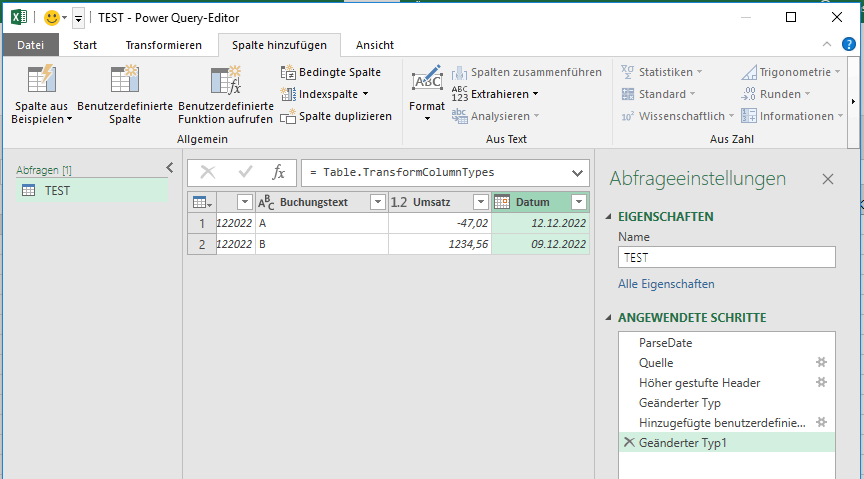Click cell value -47,02

[x=440, y=223]
